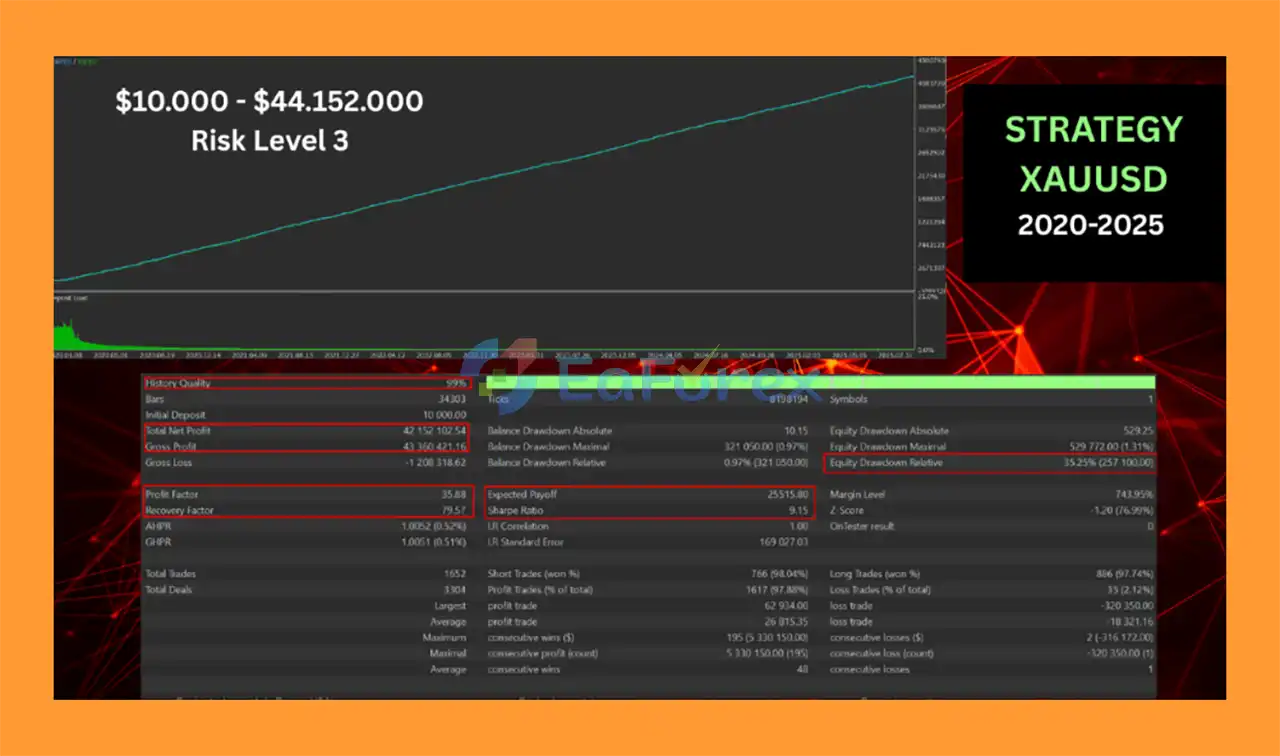Screen dimensions: 1280x756
Task: Click the Long Trades (won %) row
Action: [x=990, y=574]
